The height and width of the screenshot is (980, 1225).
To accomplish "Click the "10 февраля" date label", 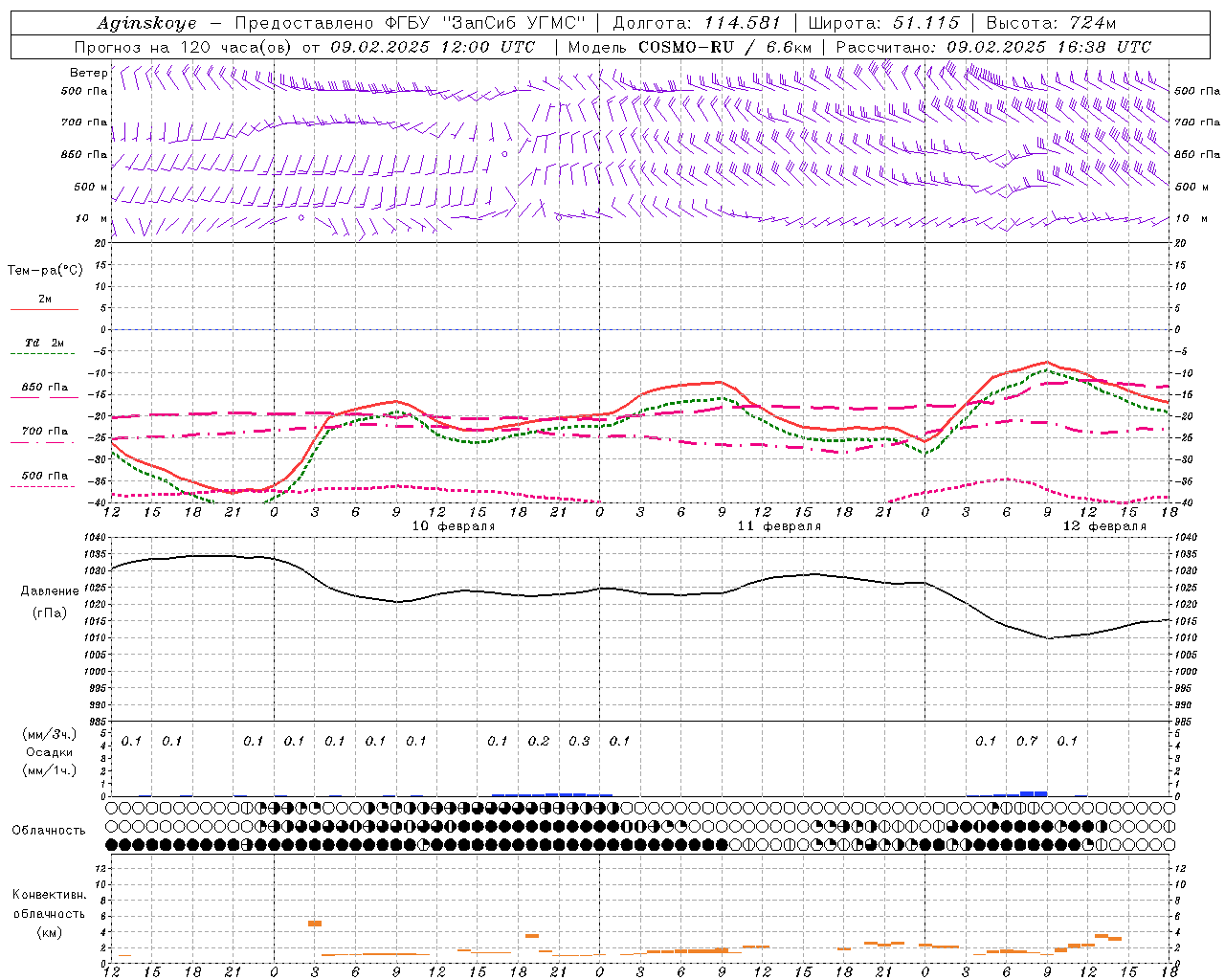I will (454, 526).
